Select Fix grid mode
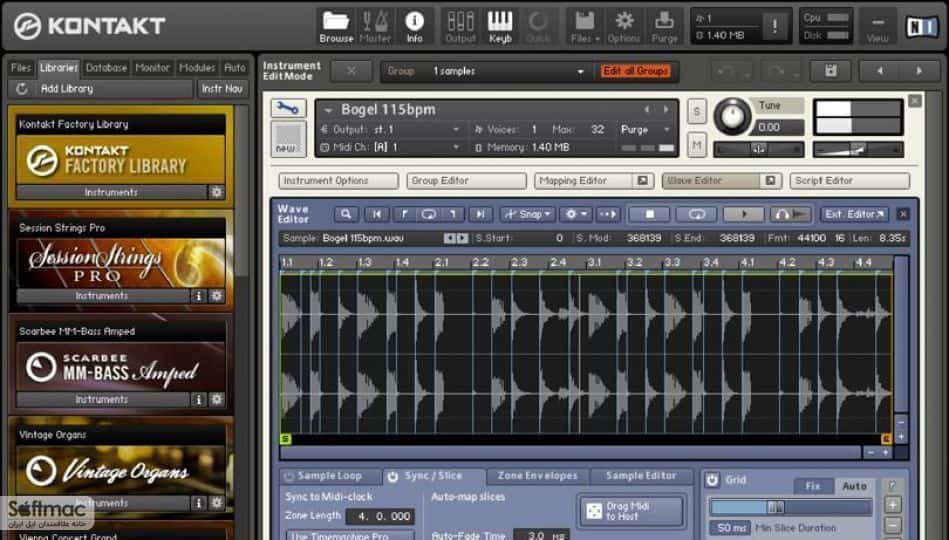This screenshot has width=949, height=540. (813, 486)
